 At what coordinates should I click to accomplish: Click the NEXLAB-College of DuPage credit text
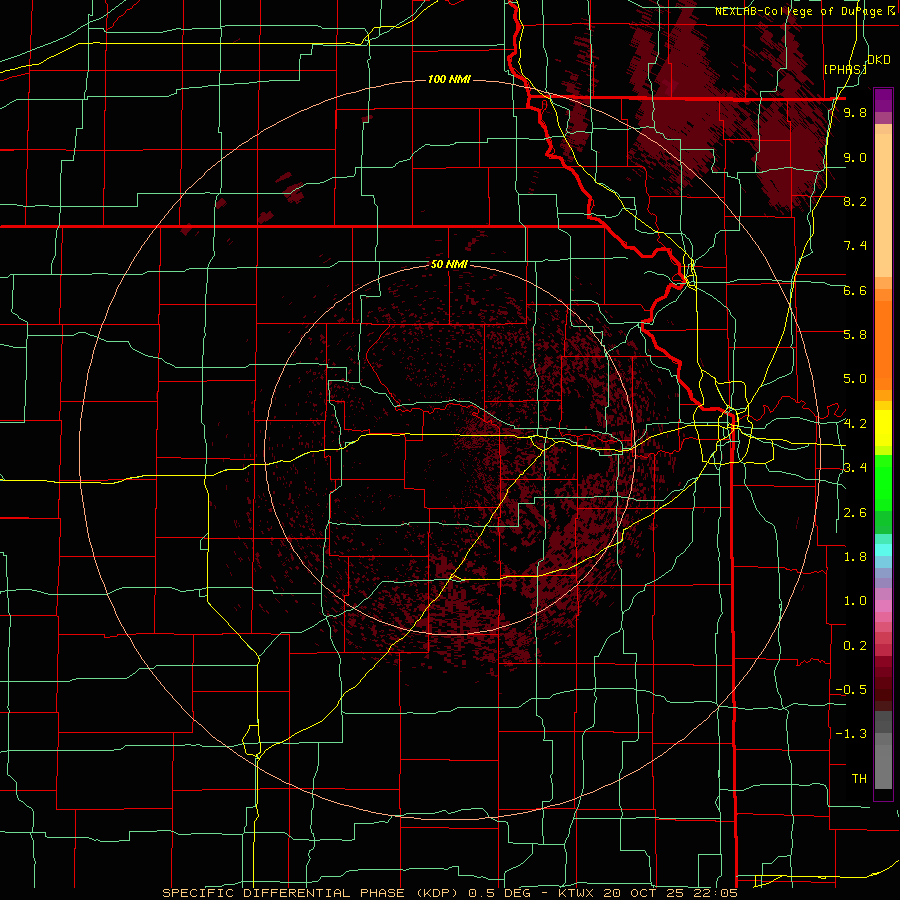tap(798, 11)
